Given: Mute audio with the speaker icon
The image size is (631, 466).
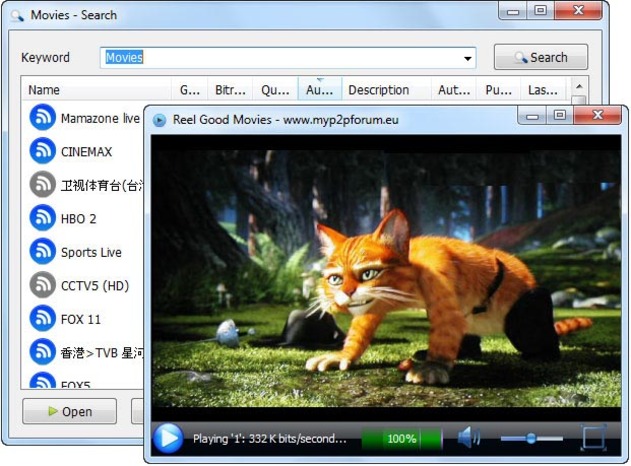Looking at the screenshot, I should click(469, 437).
